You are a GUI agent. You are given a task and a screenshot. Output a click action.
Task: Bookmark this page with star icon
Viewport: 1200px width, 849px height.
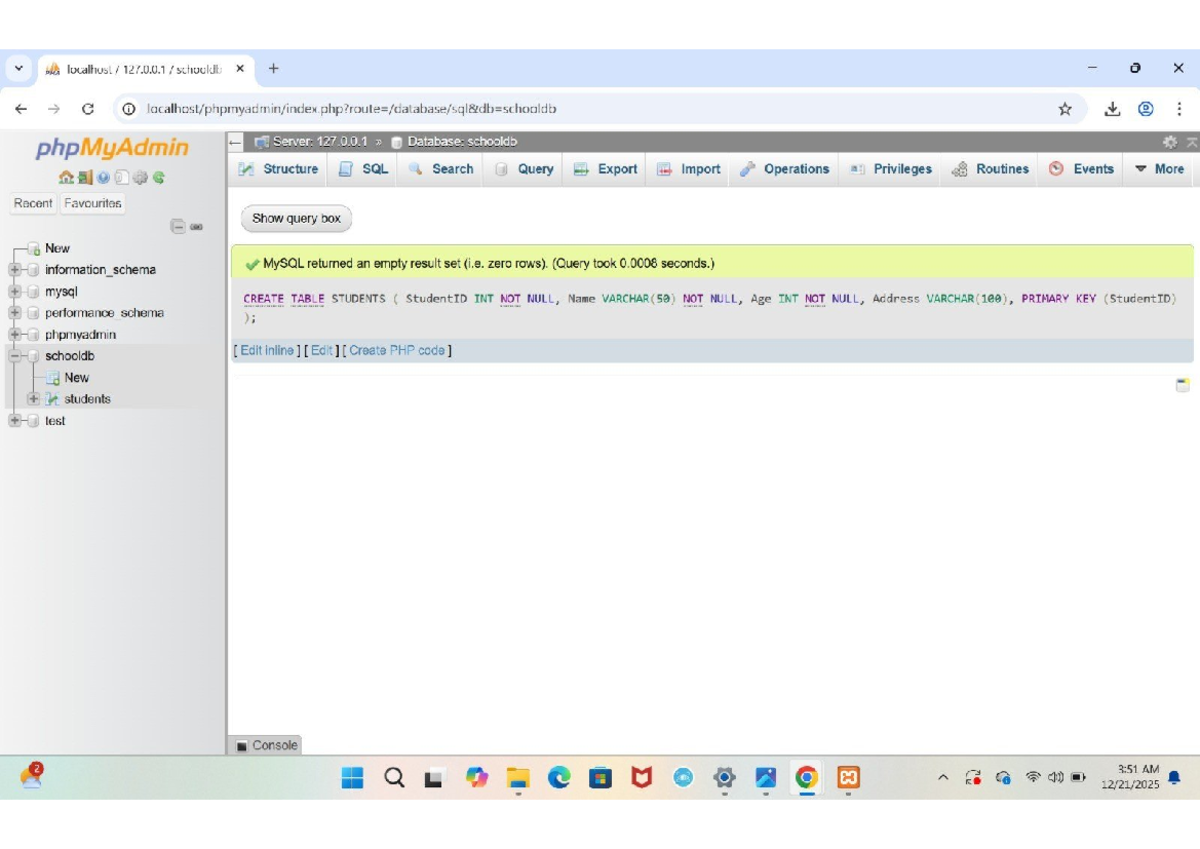[1065, 109]
